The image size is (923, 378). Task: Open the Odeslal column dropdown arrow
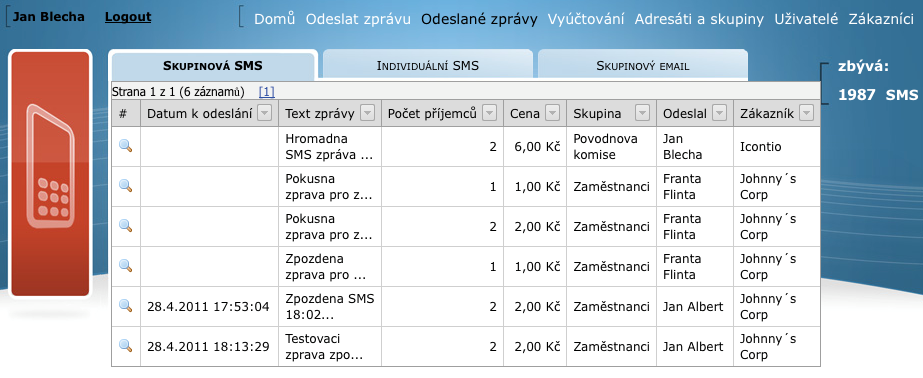(x=719, y=113)
